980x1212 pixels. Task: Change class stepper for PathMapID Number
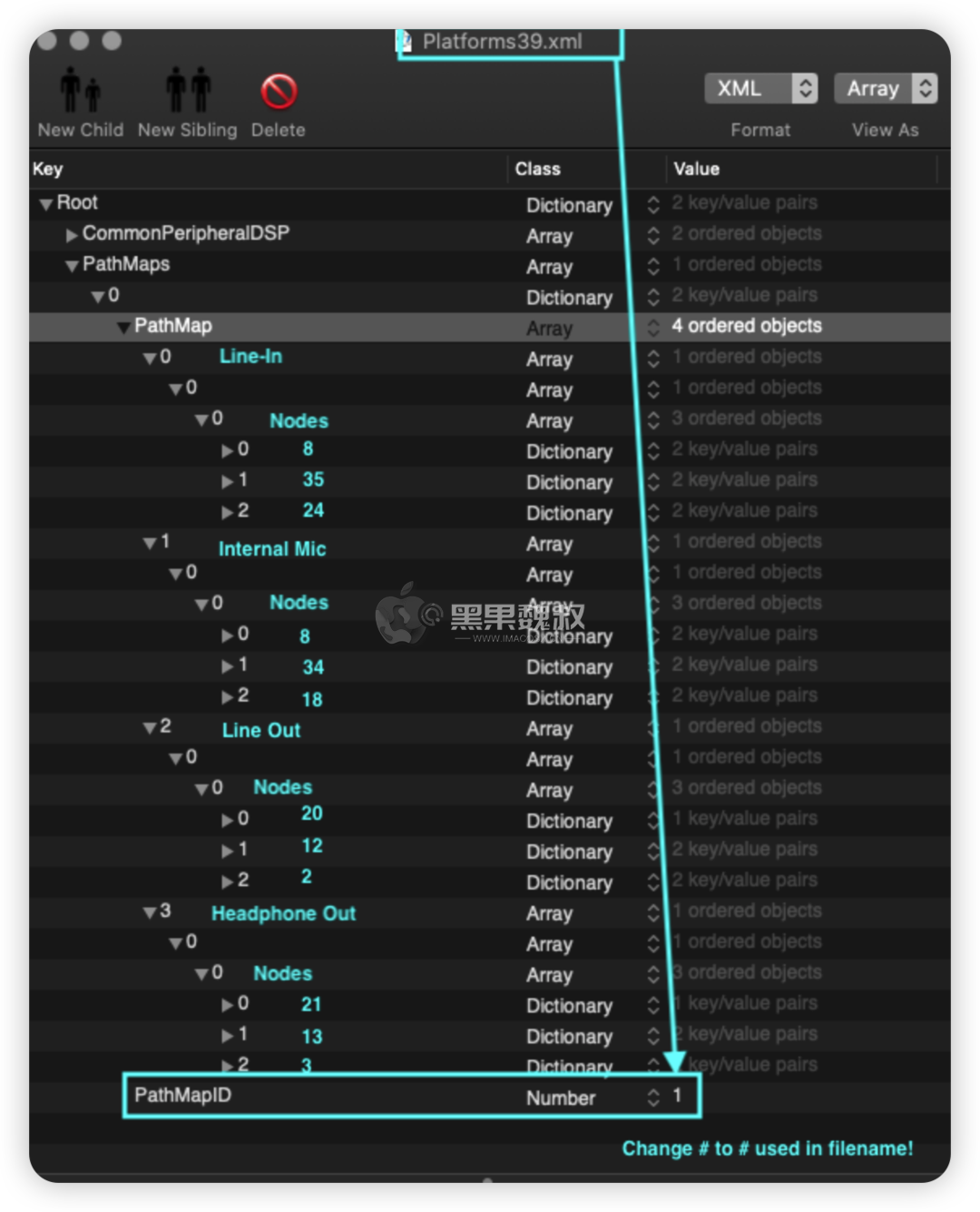(653, 1098)
